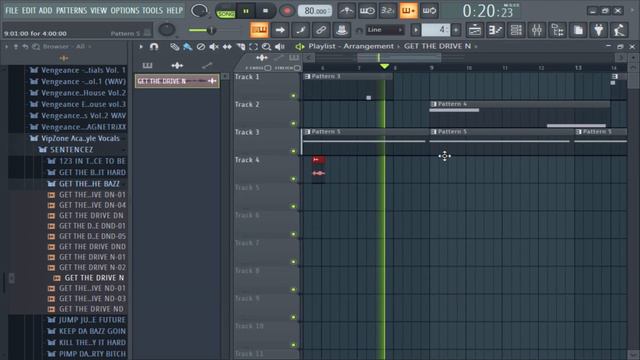Open the OPTIONS menu

pos(125,10)
